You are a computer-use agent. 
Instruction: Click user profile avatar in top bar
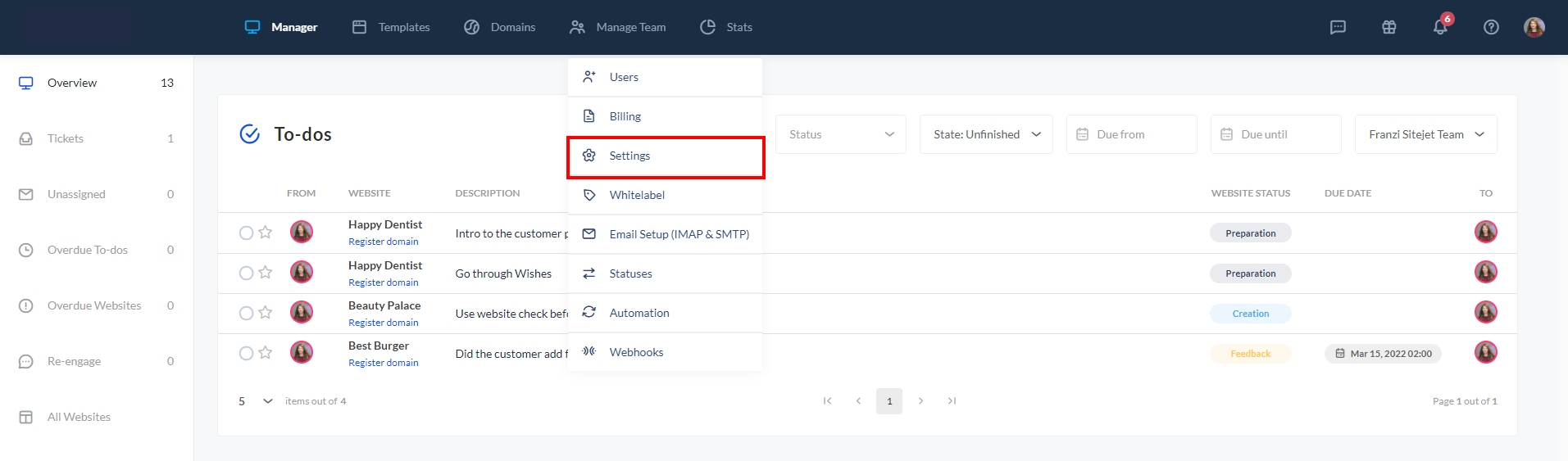click(x=1534, y=27)
